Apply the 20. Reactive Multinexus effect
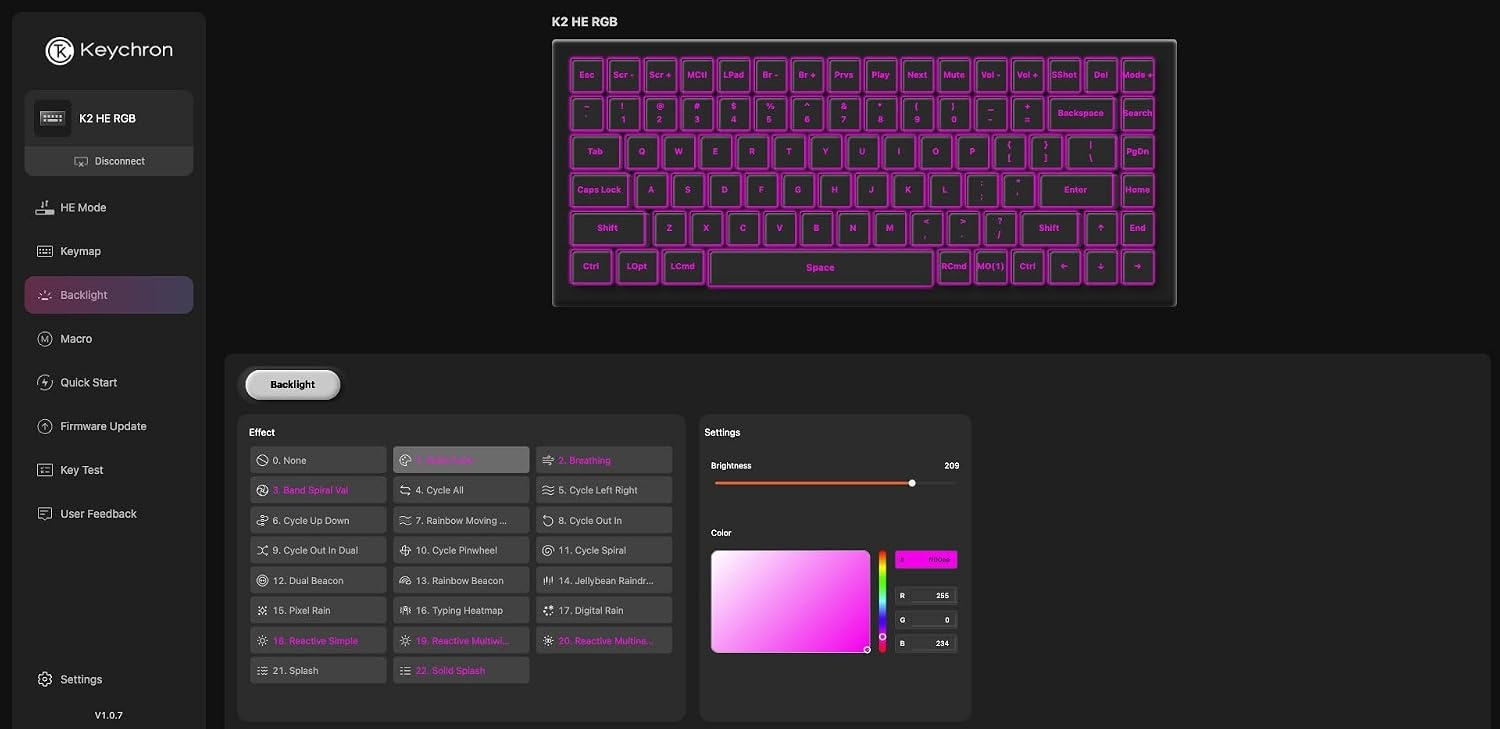Image resolution: width=1500 pixels, height=729 pixels. pyautogui.click(x=604, y=640)
